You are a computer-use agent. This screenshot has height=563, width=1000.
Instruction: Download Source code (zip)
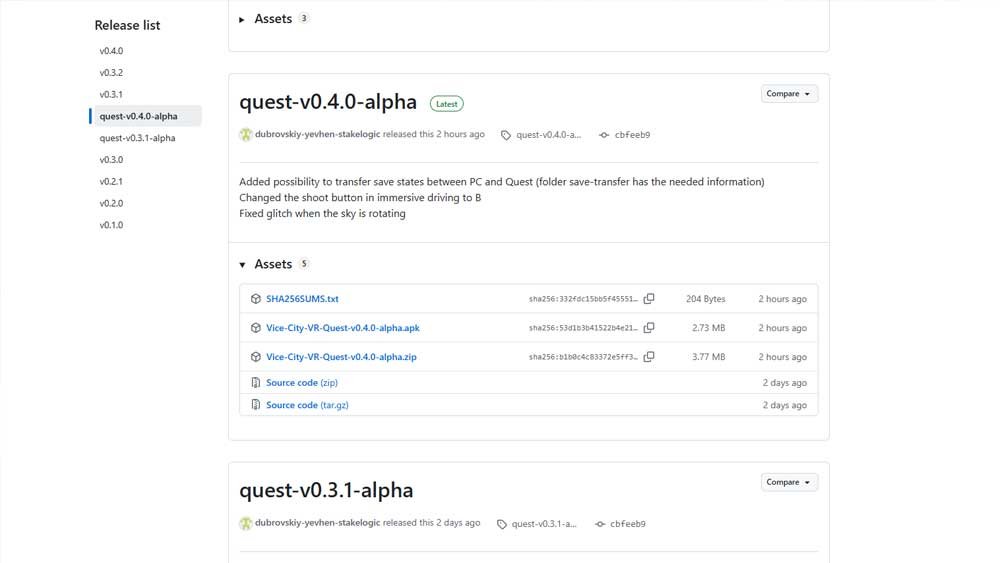coord(302,383)
